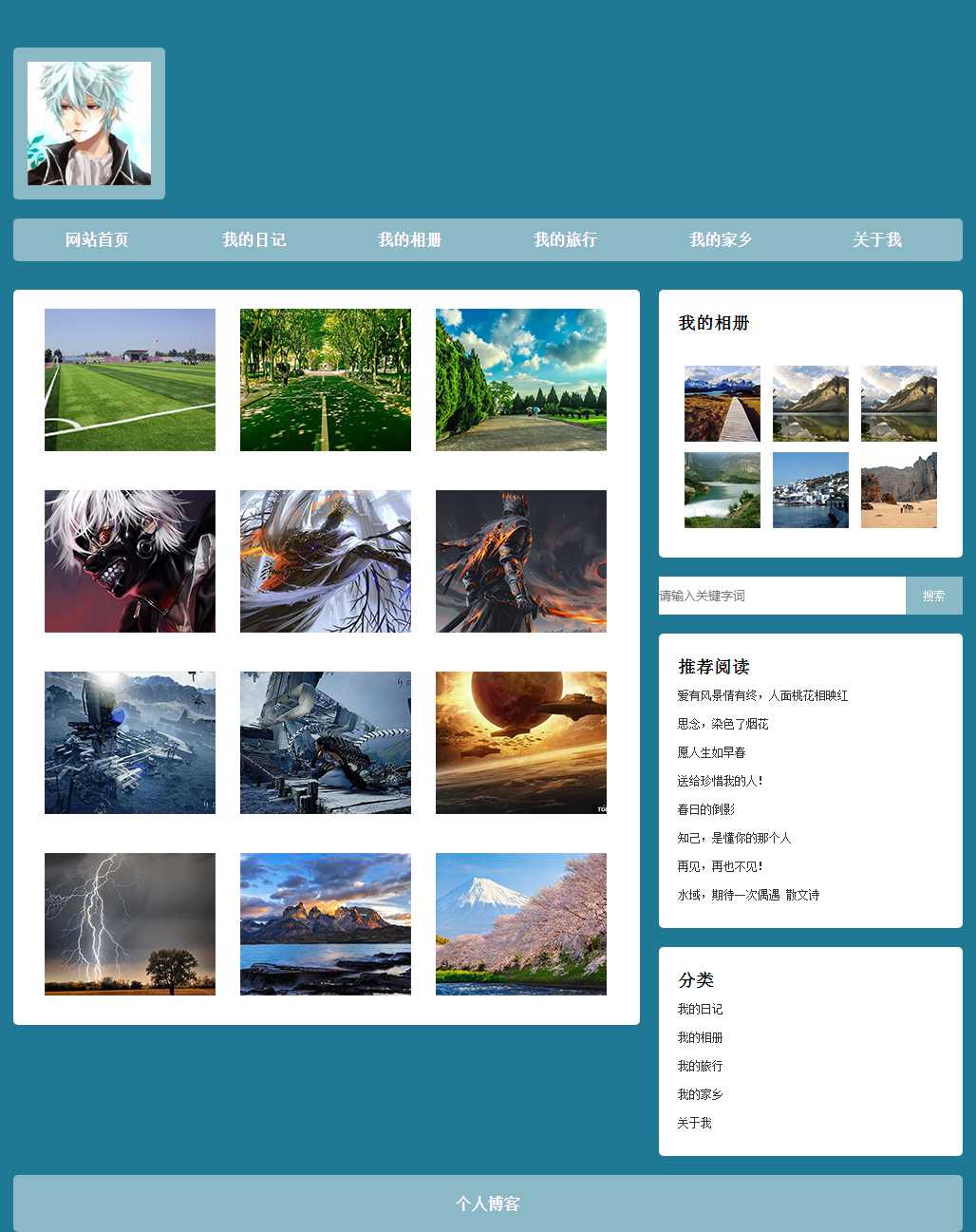The image size is (976, 1232).
Task: Open 关于我 from the navigation bar
Action: coord(876,240)
